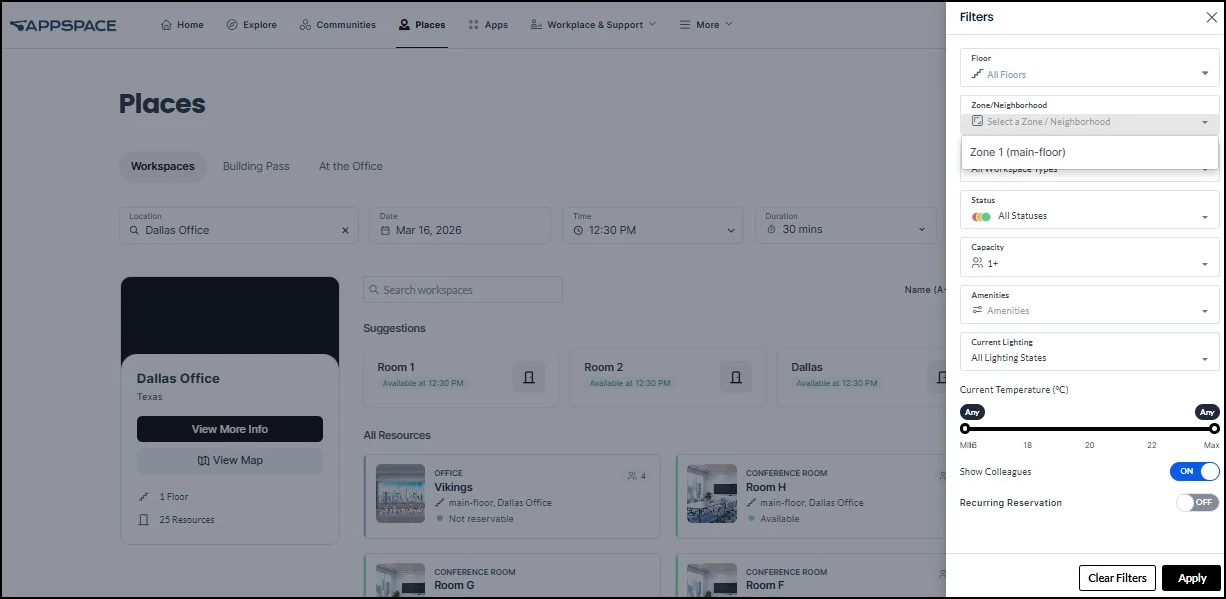
Task: Click View More Info button
Action: [x=230, y=429]
